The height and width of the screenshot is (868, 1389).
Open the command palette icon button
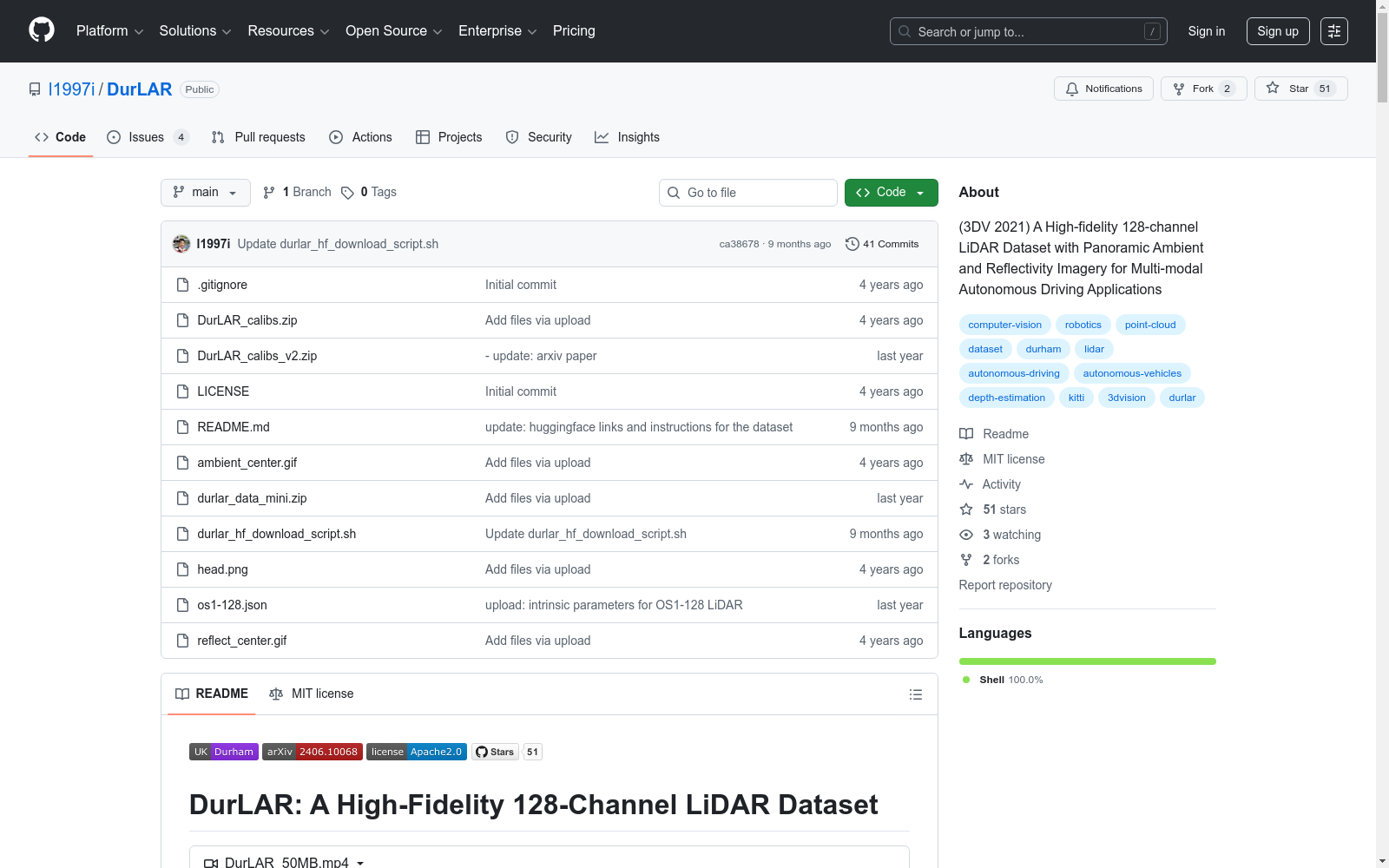point(1334,31)
